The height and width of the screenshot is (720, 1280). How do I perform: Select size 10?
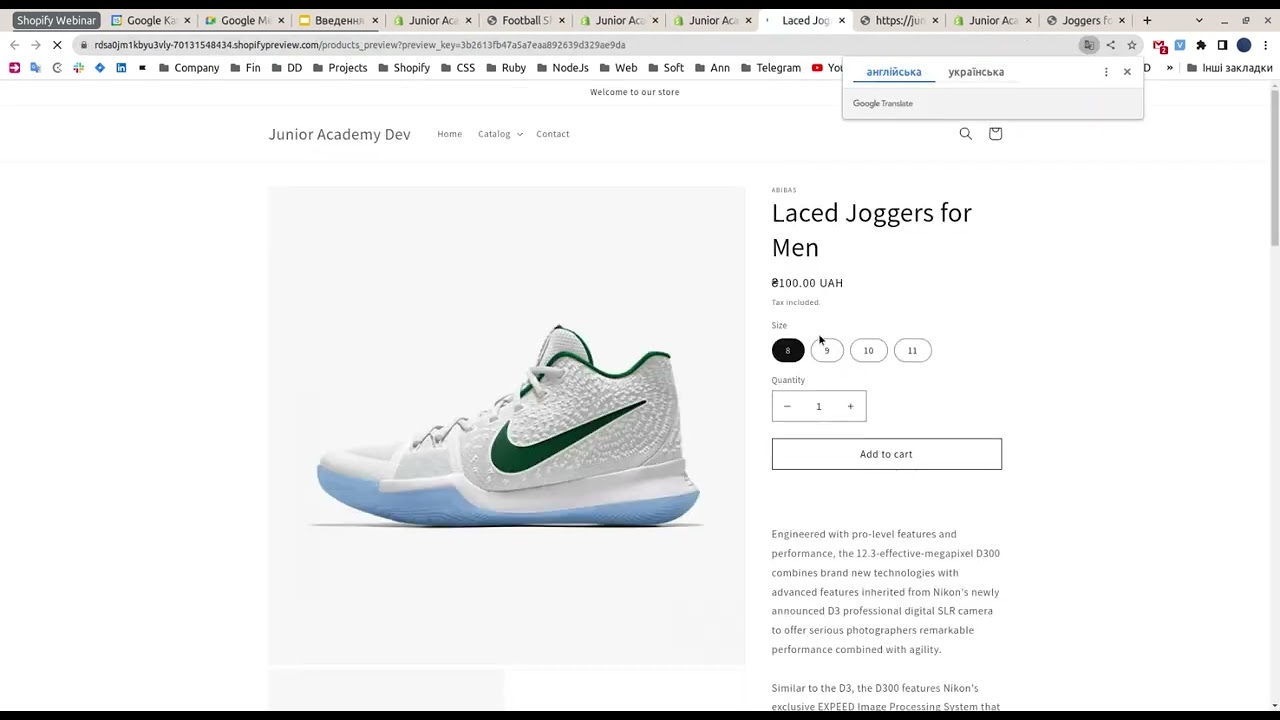pyautogui.click(x=868, y=350)
